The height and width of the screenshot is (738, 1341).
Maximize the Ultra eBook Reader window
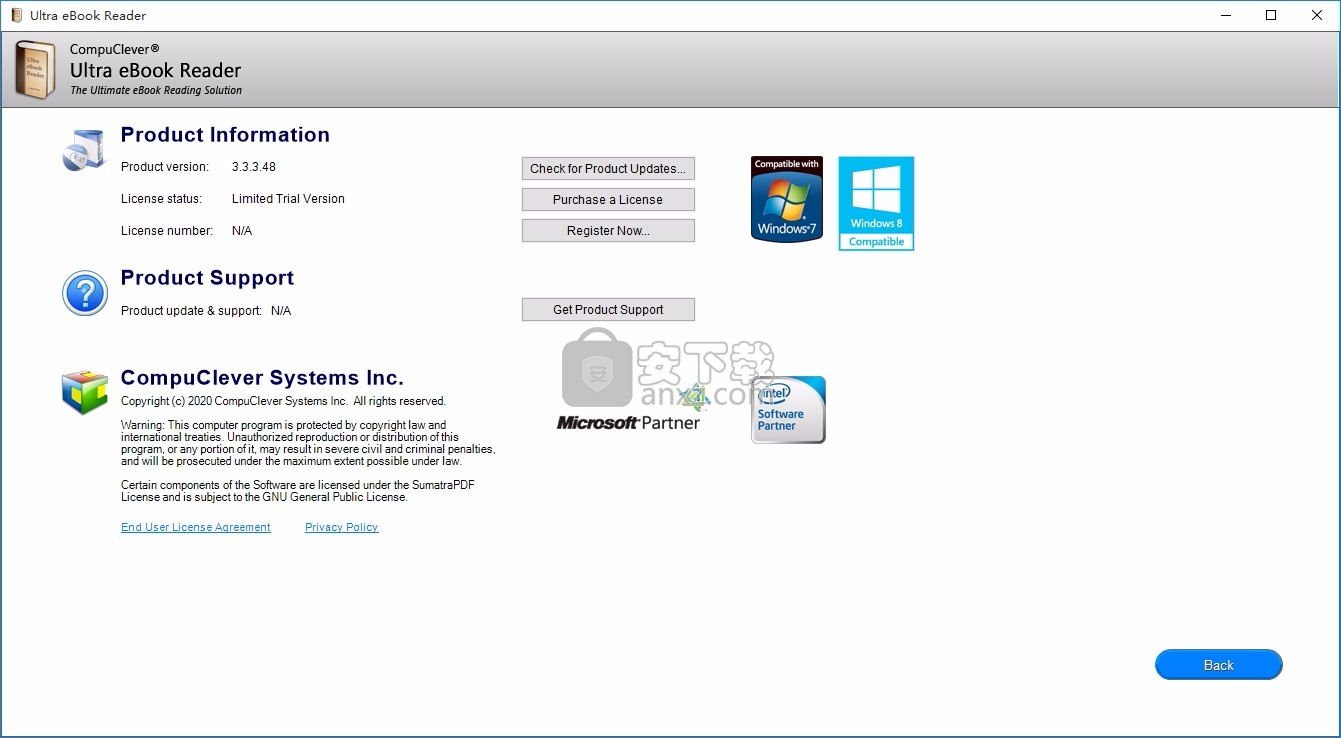tap(1271, 15)
